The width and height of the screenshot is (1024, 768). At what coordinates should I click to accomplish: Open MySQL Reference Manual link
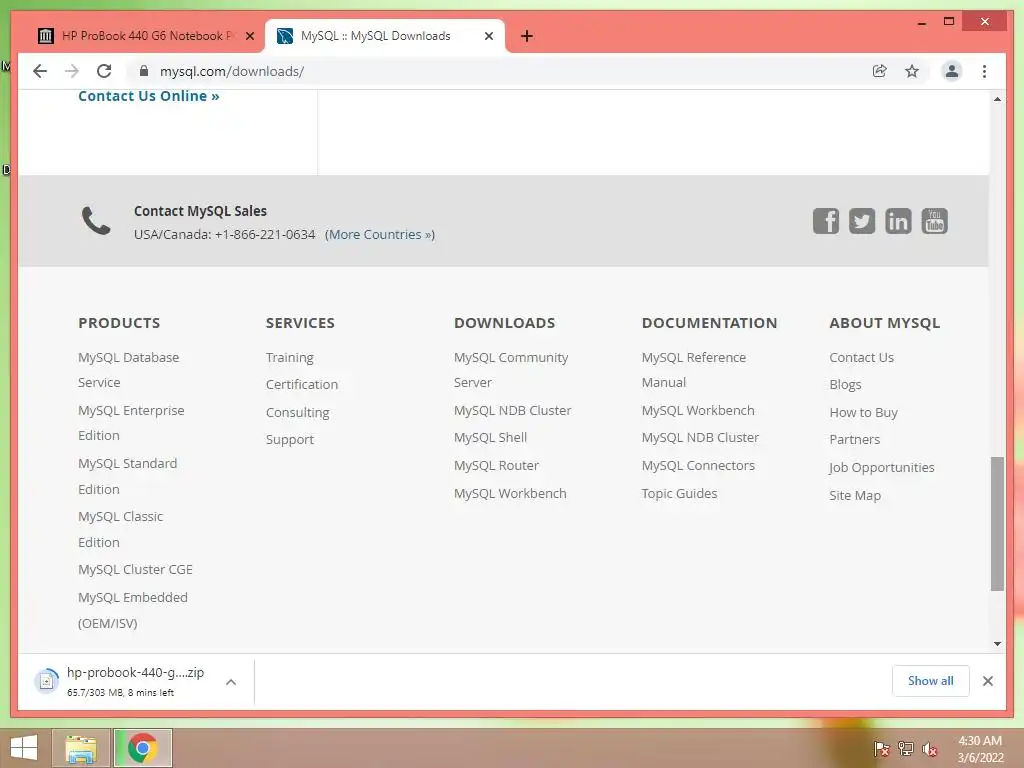pyautogui.click(x=694, y=370)
